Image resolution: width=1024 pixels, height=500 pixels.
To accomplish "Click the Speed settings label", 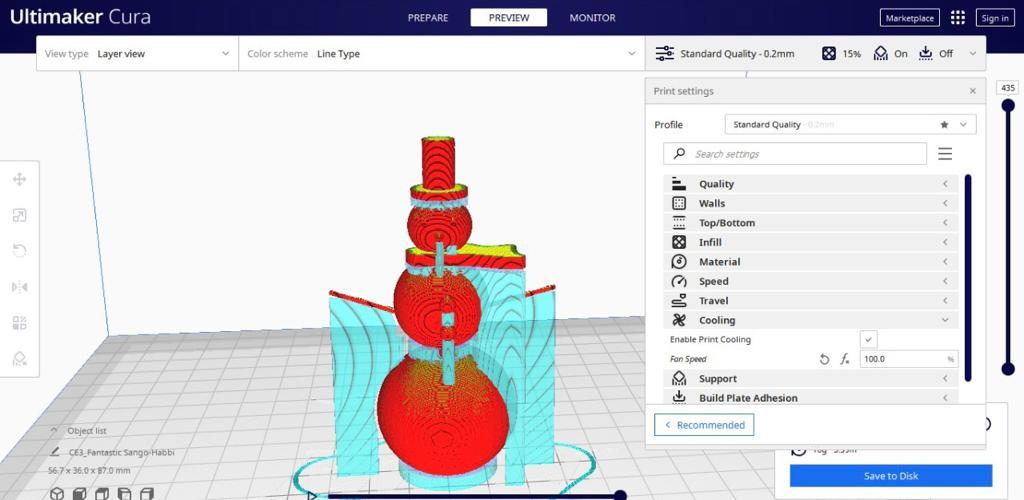I will click(x=713, y=281).
